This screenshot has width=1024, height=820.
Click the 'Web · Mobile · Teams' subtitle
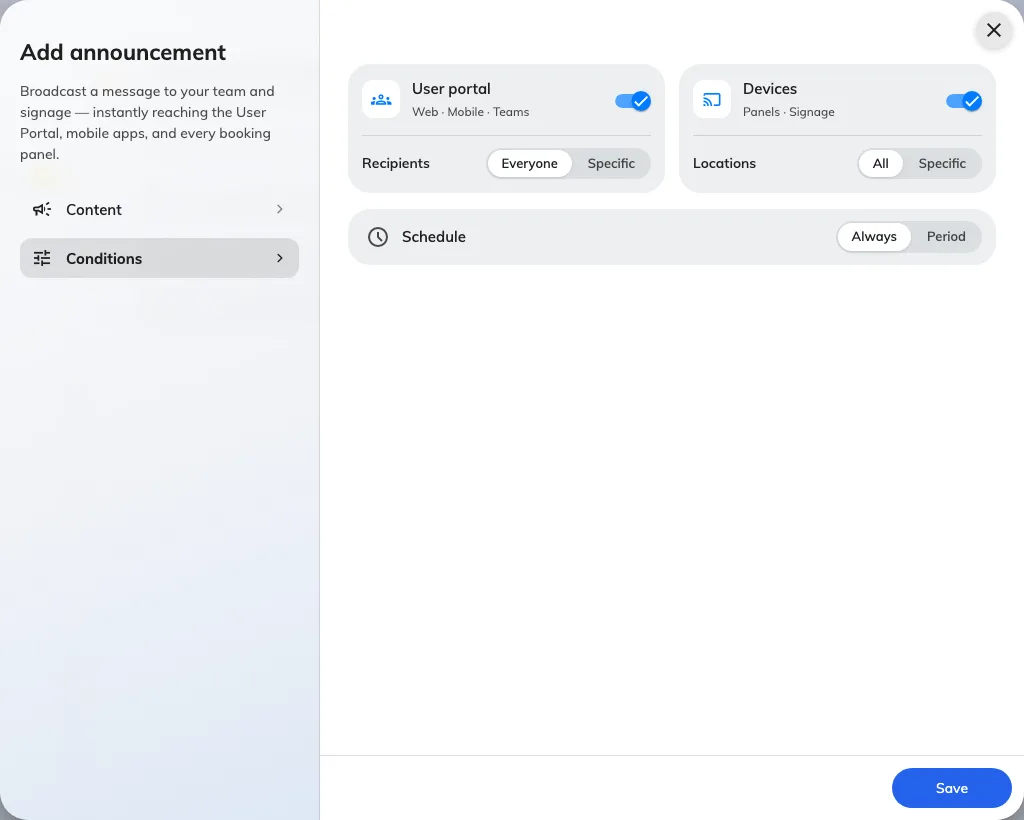[471, 112]
